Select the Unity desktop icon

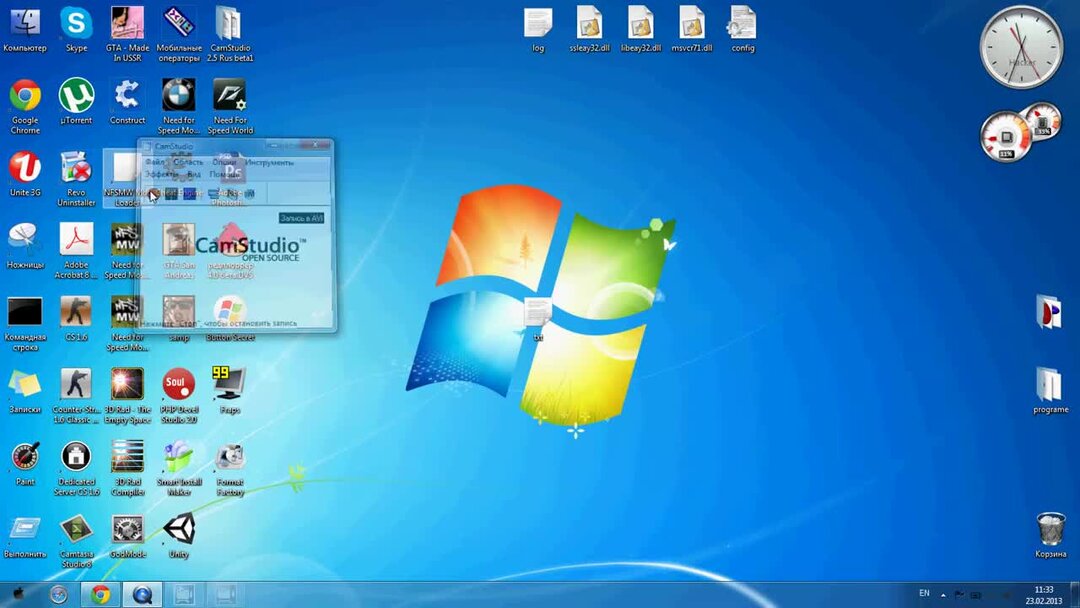(179, 536)
